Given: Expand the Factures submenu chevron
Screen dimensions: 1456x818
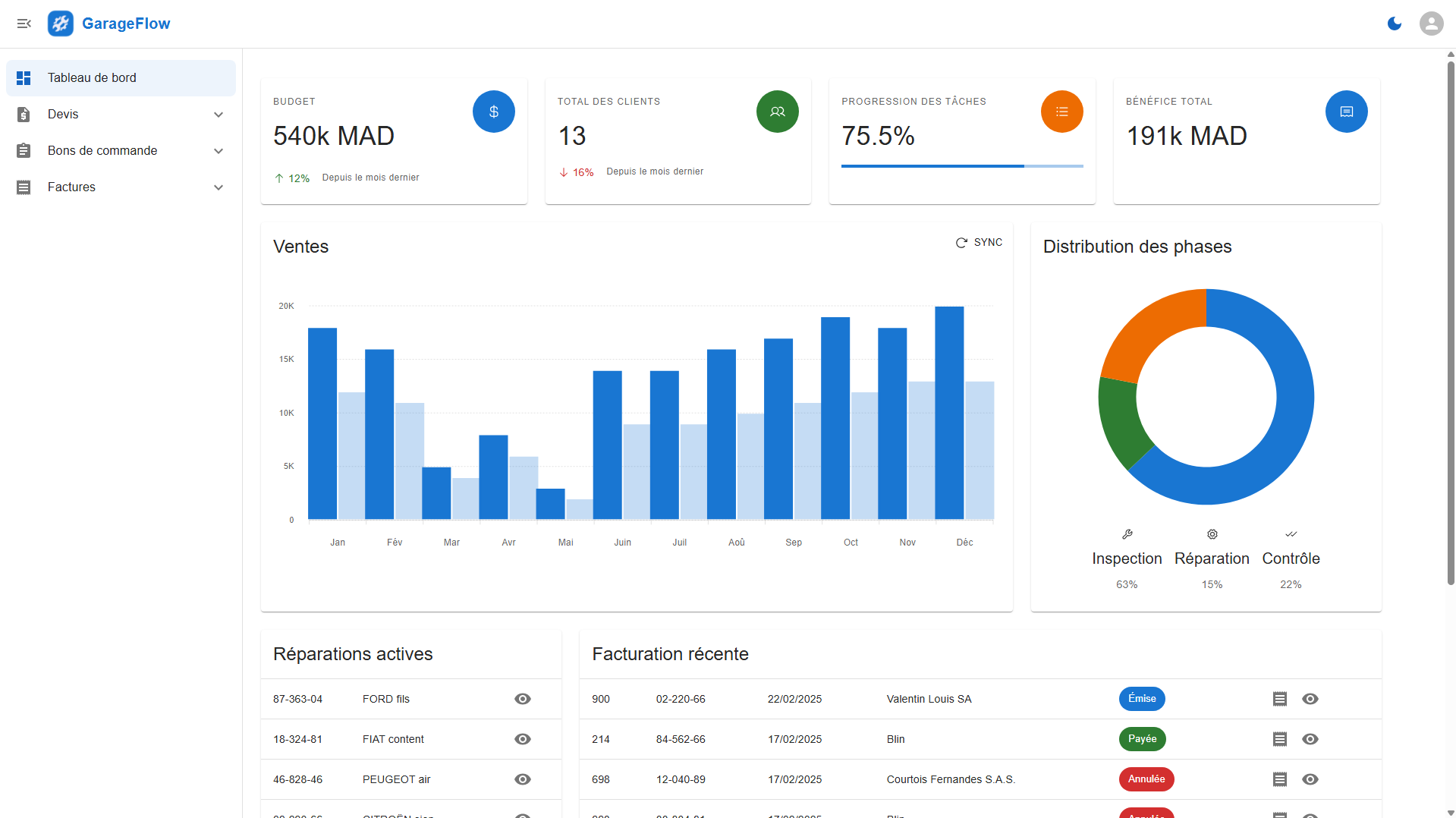Looking at the screenshot, I should click(219, 187).
